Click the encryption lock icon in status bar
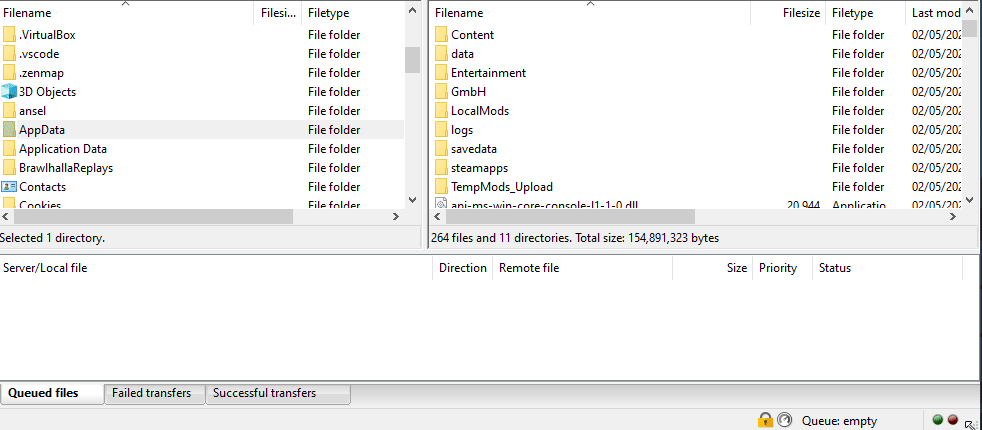The image size is (982, 430). (765, 420)
